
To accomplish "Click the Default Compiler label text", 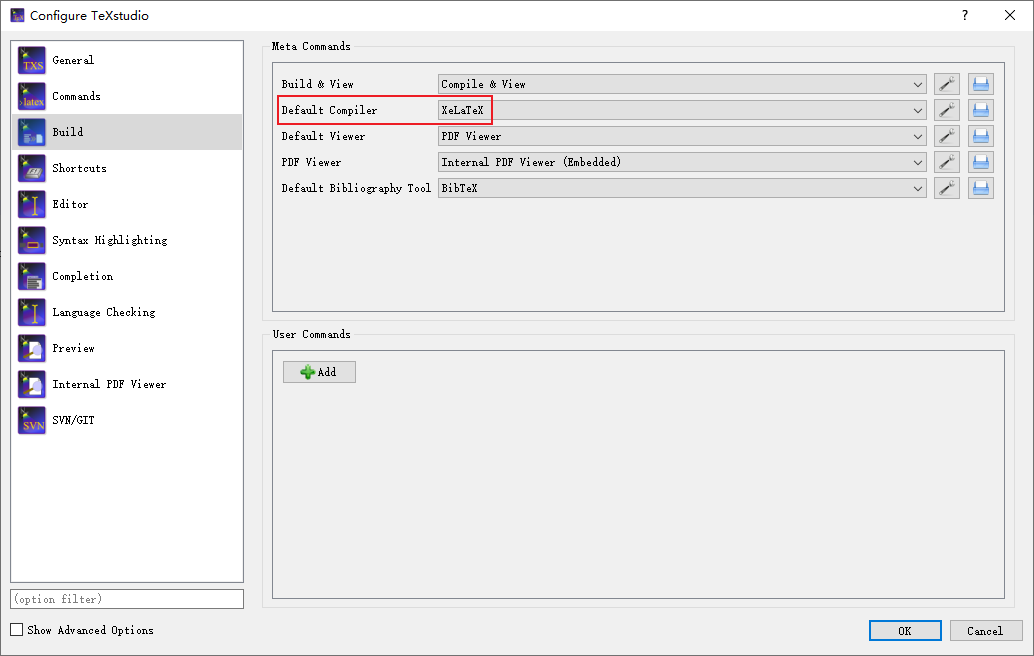I will click(329, 110).
